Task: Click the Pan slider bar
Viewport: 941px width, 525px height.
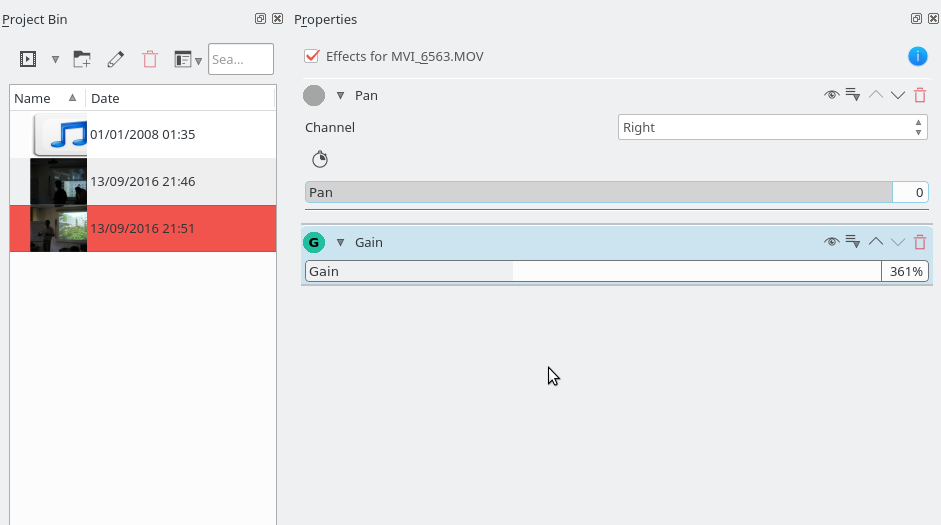Action: 599,192
